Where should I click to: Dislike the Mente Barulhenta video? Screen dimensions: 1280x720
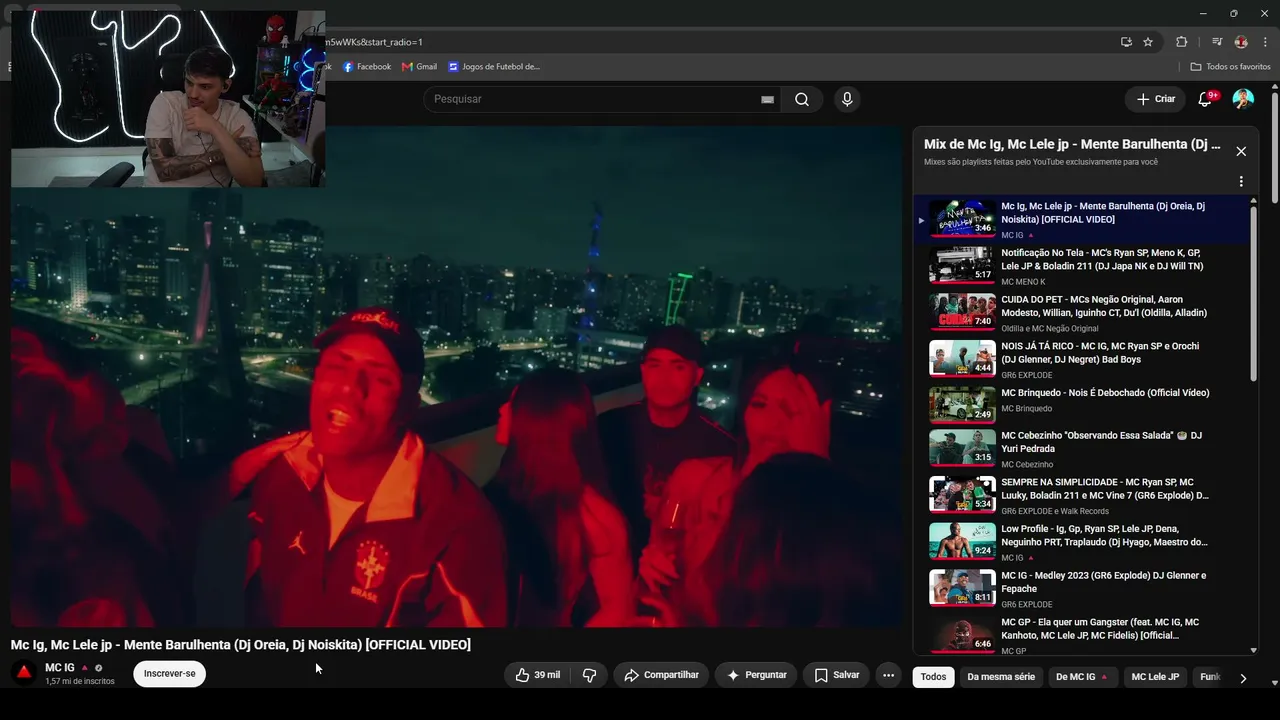(x=589, y=675)
